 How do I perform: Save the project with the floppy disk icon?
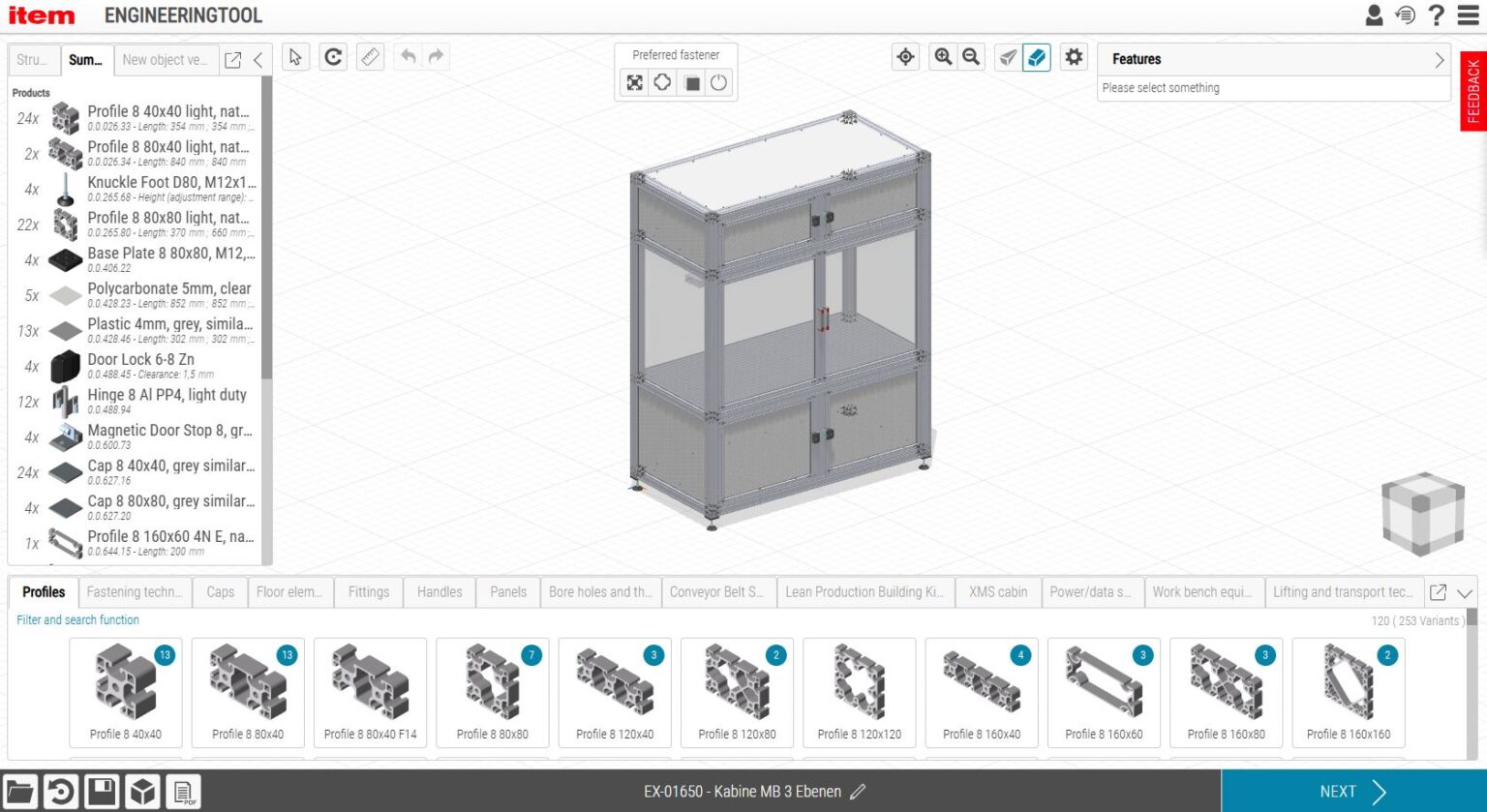coord(102,791)
